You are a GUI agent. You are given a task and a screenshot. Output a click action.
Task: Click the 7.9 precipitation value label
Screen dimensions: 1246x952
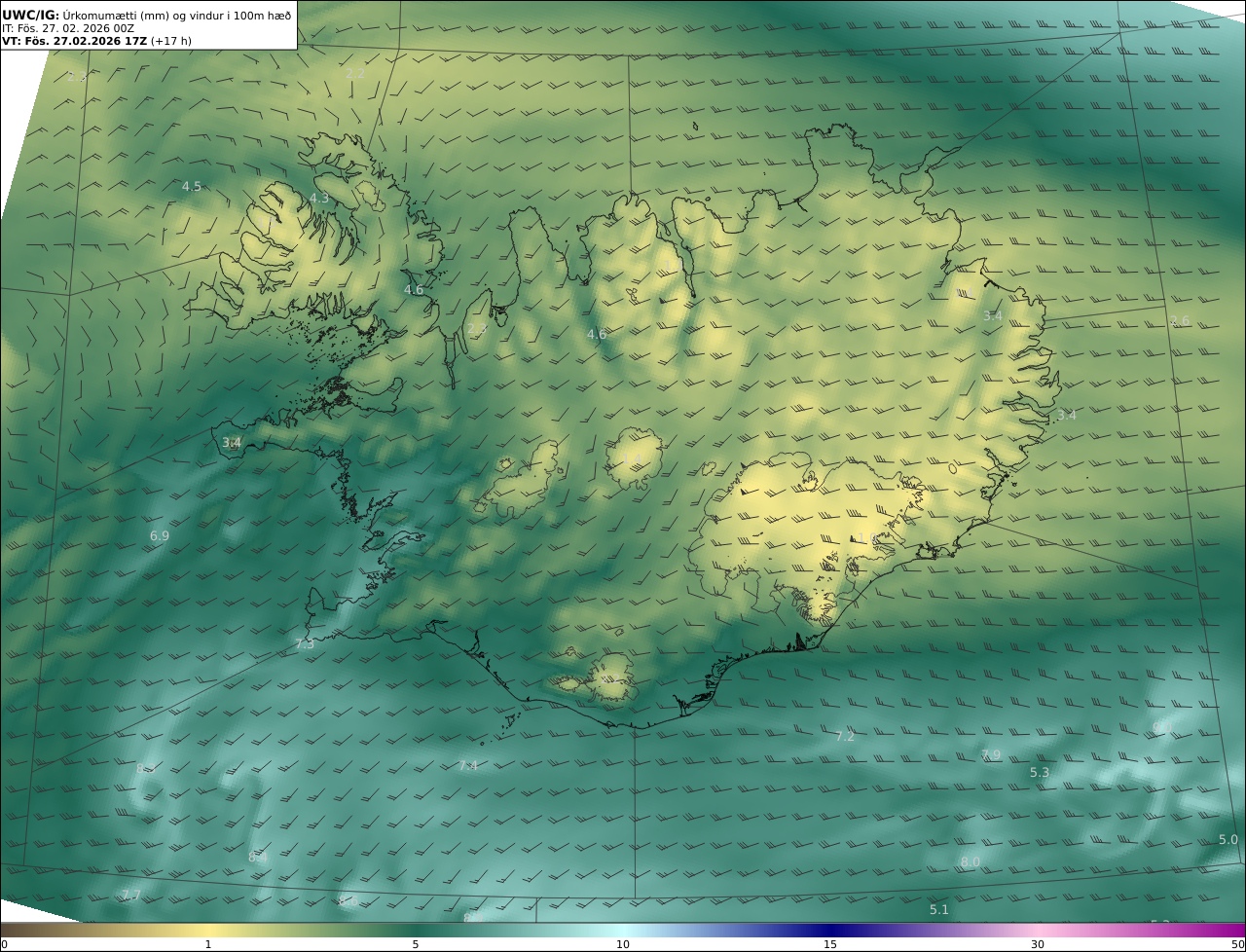click(x=991, y=755)
